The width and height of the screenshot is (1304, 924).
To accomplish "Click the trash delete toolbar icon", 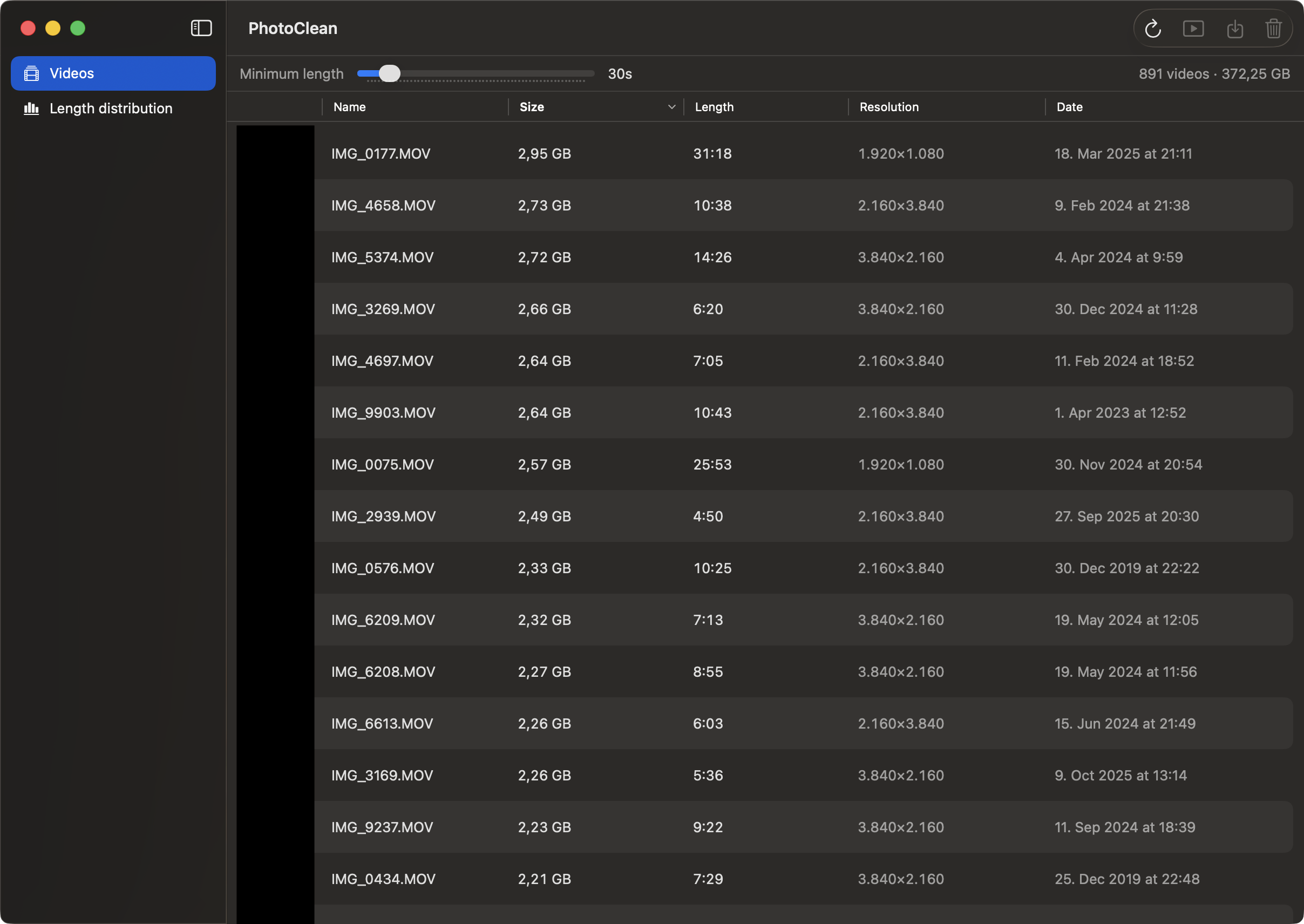I will pos(1273,29).
